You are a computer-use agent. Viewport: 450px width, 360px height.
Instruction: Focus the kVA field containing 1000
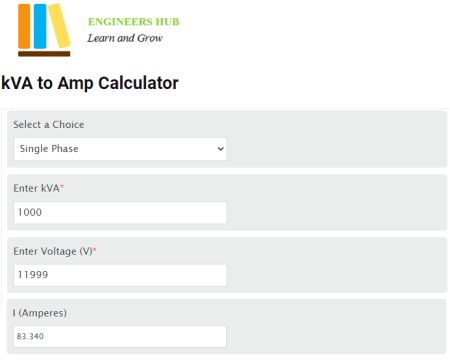coord(120,212)
